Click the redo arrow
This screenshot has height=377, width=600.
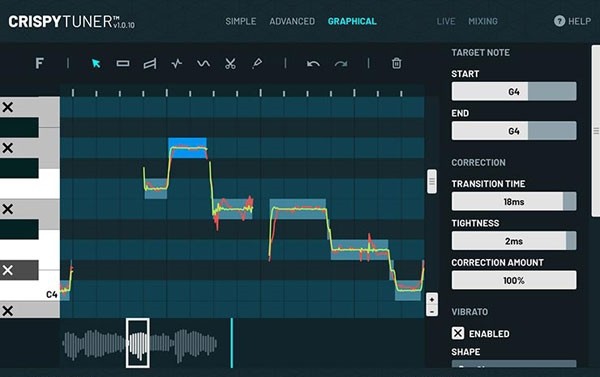pos(341,64)
